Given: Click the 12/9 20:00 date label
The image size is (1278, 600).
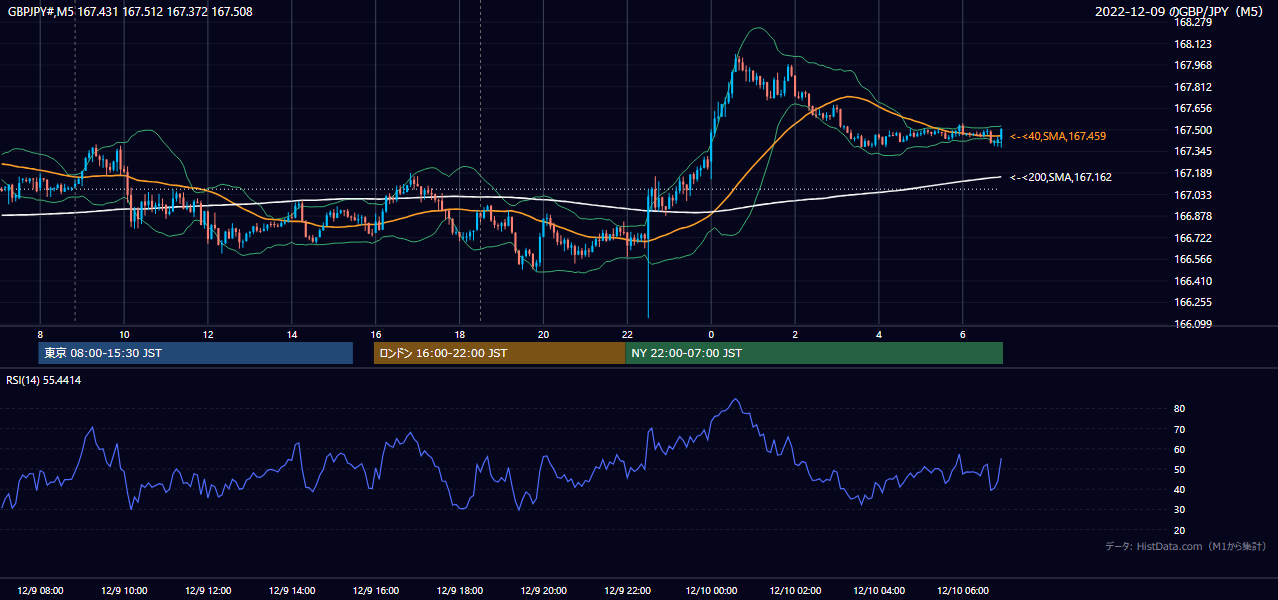Looking at the screenshot, I should pyautogui.click(x=543, y=591).
